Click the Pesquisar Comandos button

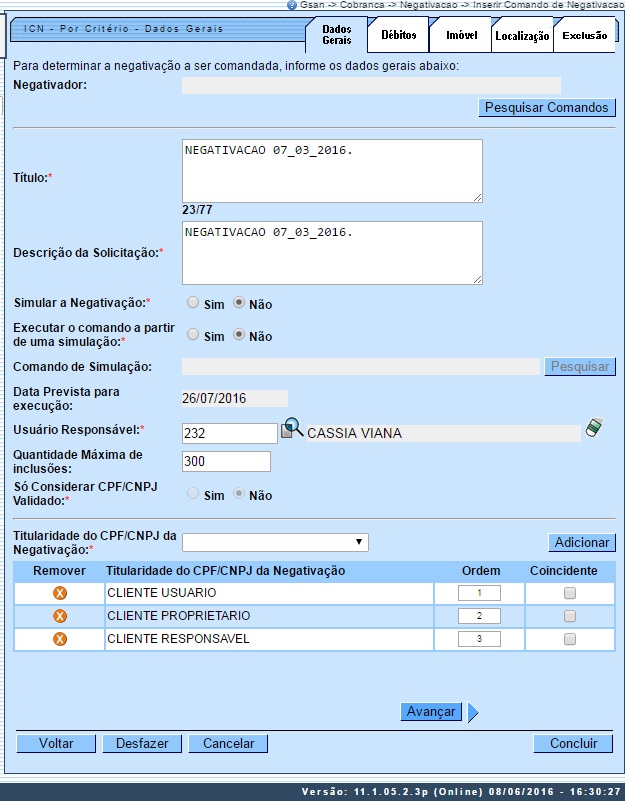pos(547,107)
